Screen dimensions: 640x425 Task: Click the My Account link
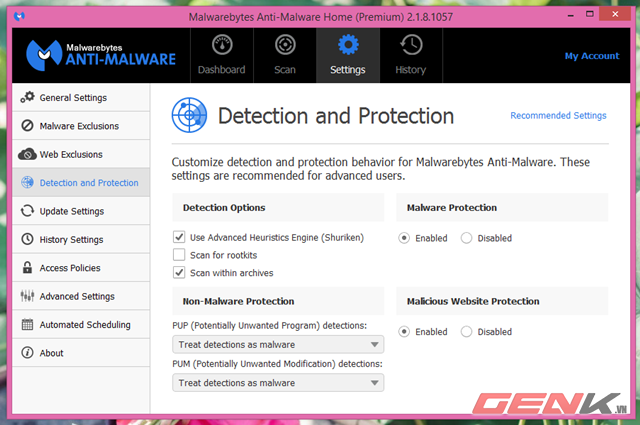[592, 56]
